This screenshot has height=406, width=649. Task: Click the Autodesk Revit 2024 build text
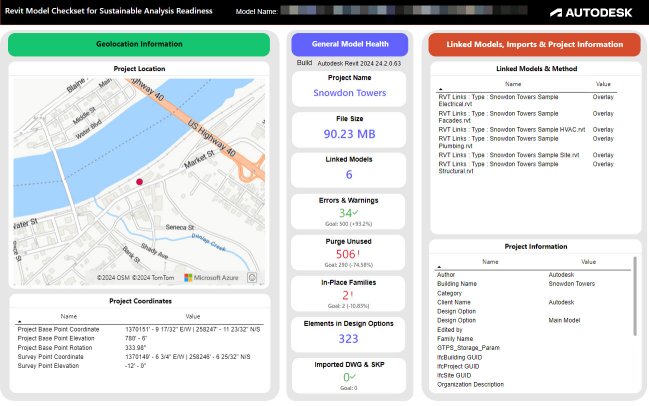click(x=359, y=64)
